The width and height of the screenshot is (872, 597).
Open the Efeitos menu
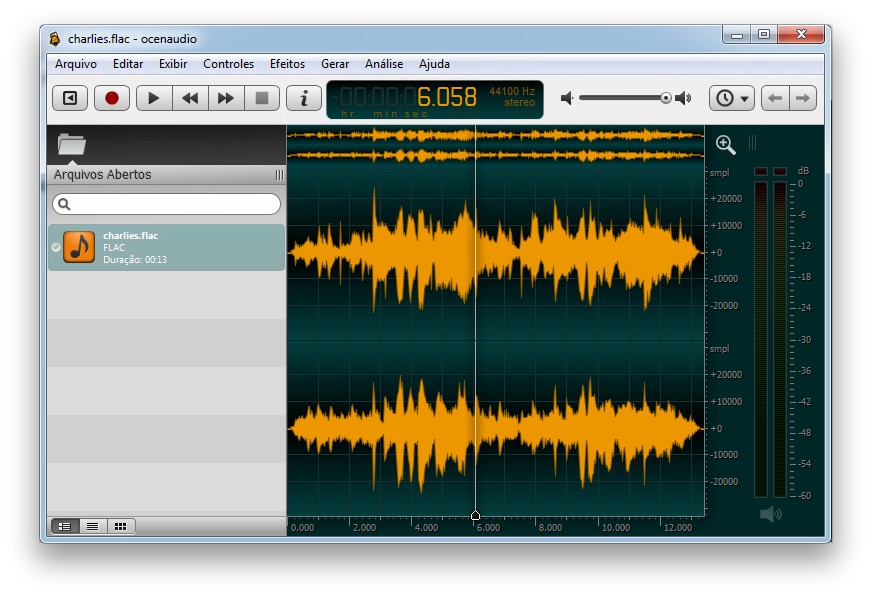[x=287, y=64]
